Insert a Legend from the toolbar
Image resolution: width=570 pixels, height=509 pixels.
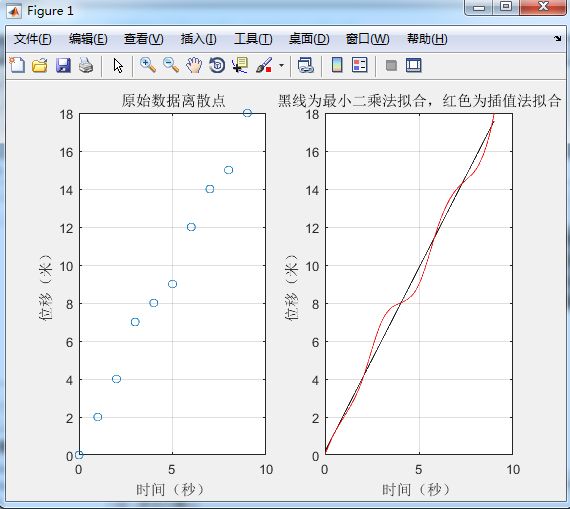coord(360,65)
